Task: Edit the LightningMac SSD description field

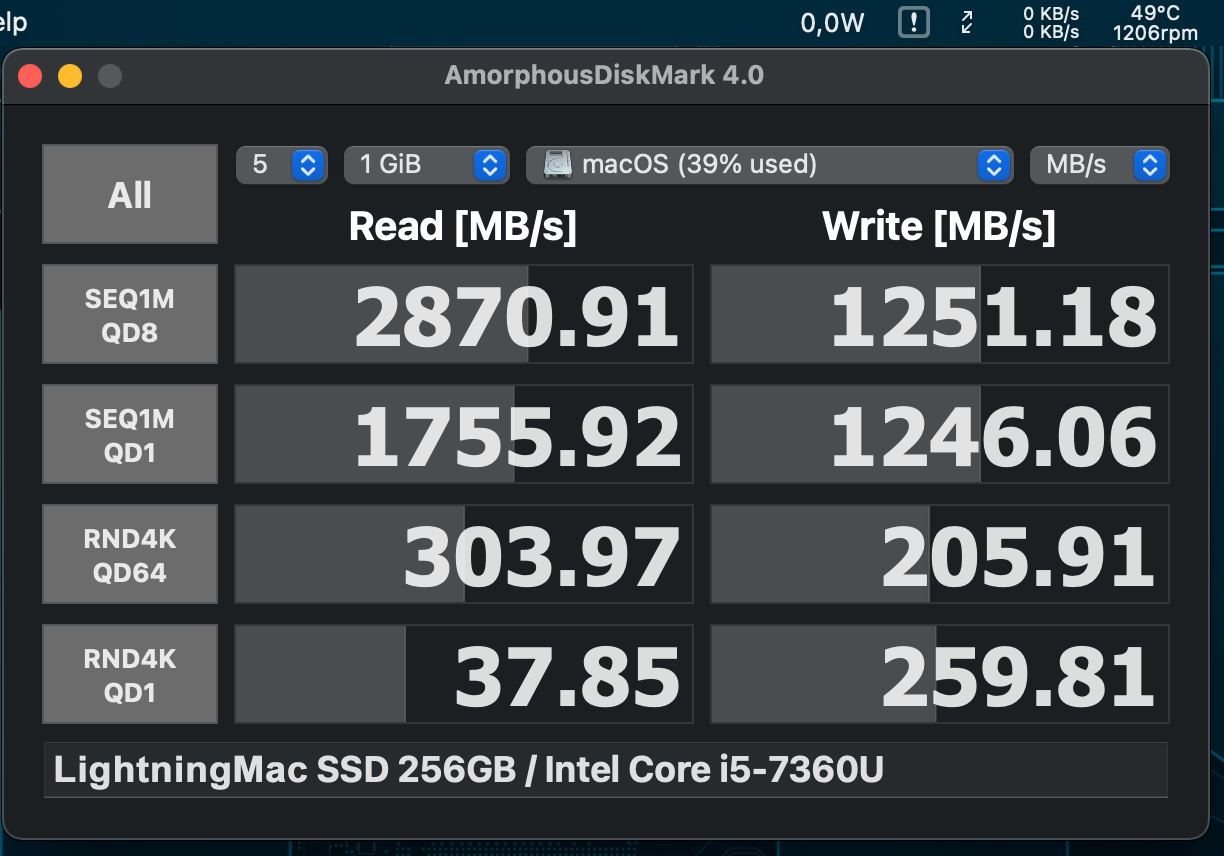Action: pyautogui.click(x=606, y=770)
